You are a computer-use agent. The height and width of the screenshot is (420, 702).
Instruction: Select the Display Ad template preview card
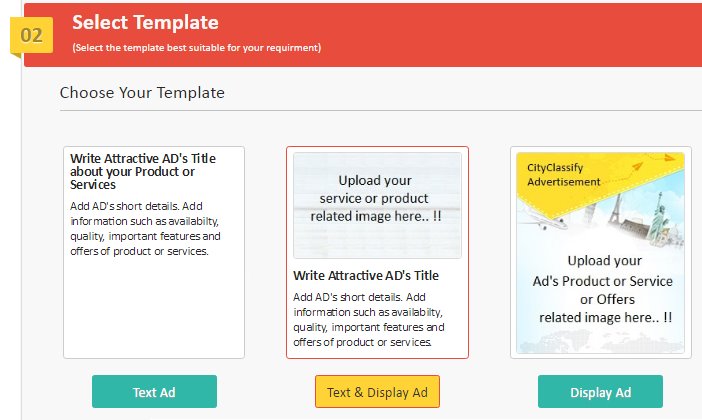click(x=601, y=253)
